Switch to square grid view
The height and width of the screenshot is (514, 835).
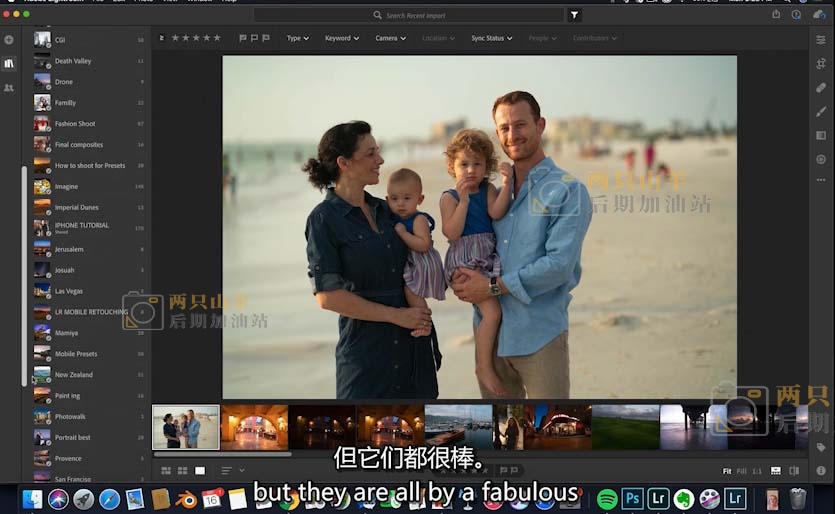tap(183, 470)
